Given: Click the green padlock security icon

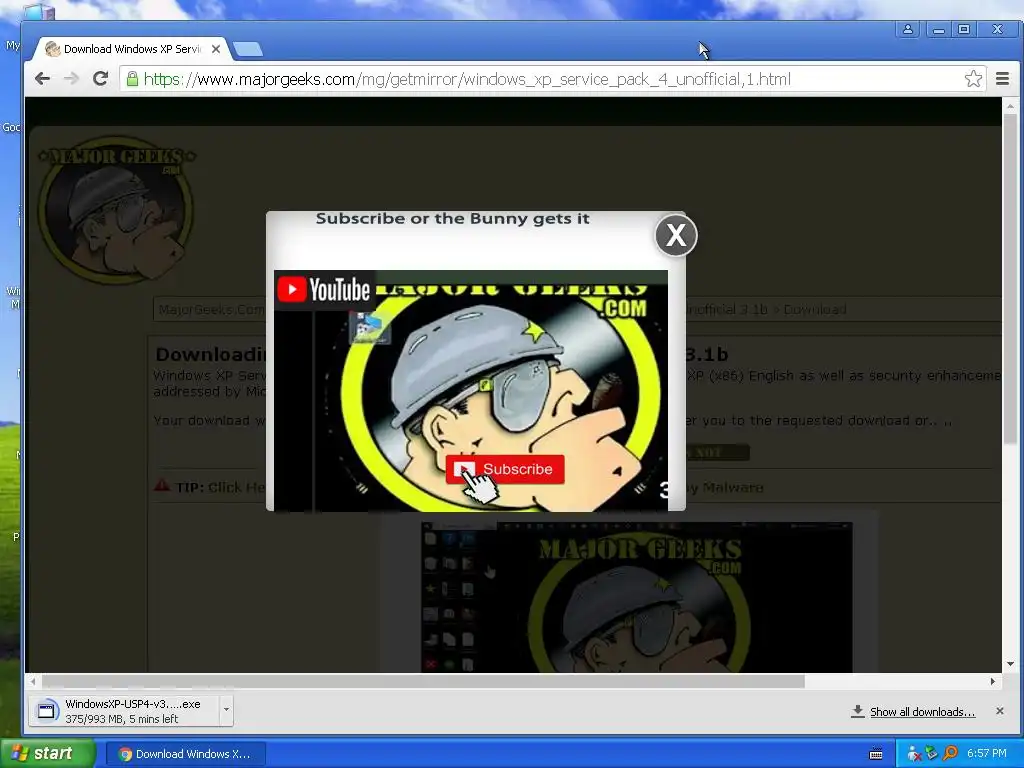Looking at the screenshot, I should pyautogui.click(x=132, y=79).
